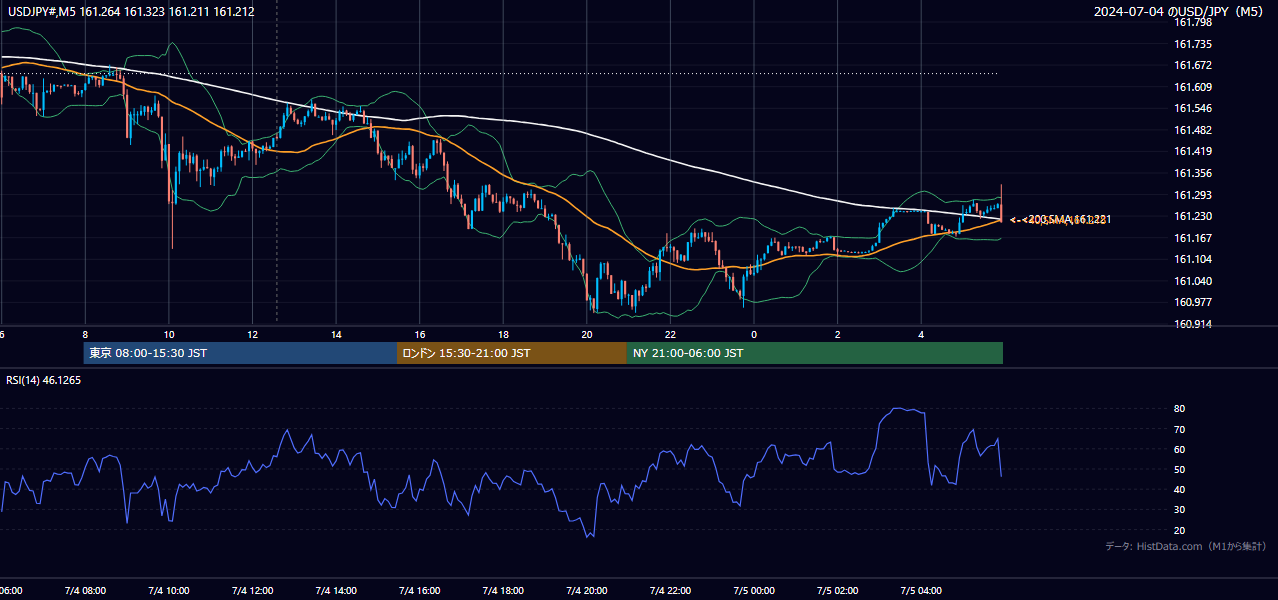Click price axis label 161.040
The width and height of the screenshot is (1278, 600).
pyautogui.click(x=1193, y=281)
